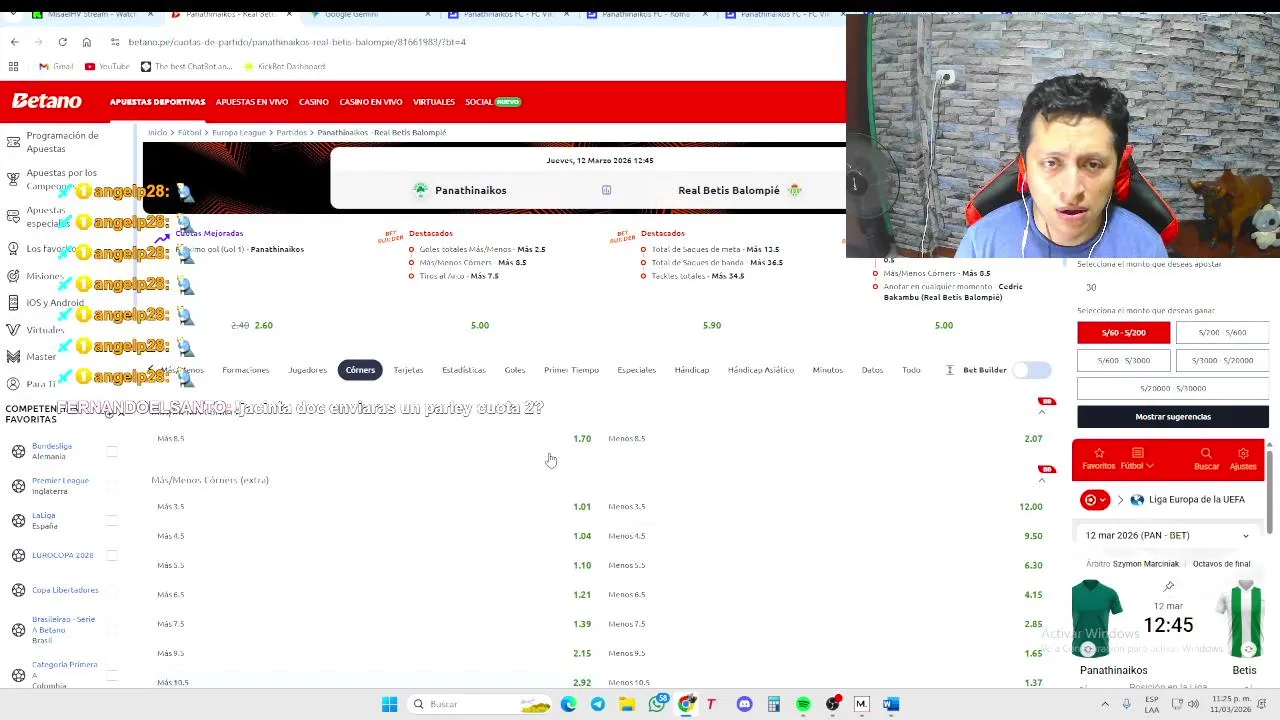Click the pin icon above match time
Image resolution: width=1280 pixels, height=720 pixels.
[1168, 587]
